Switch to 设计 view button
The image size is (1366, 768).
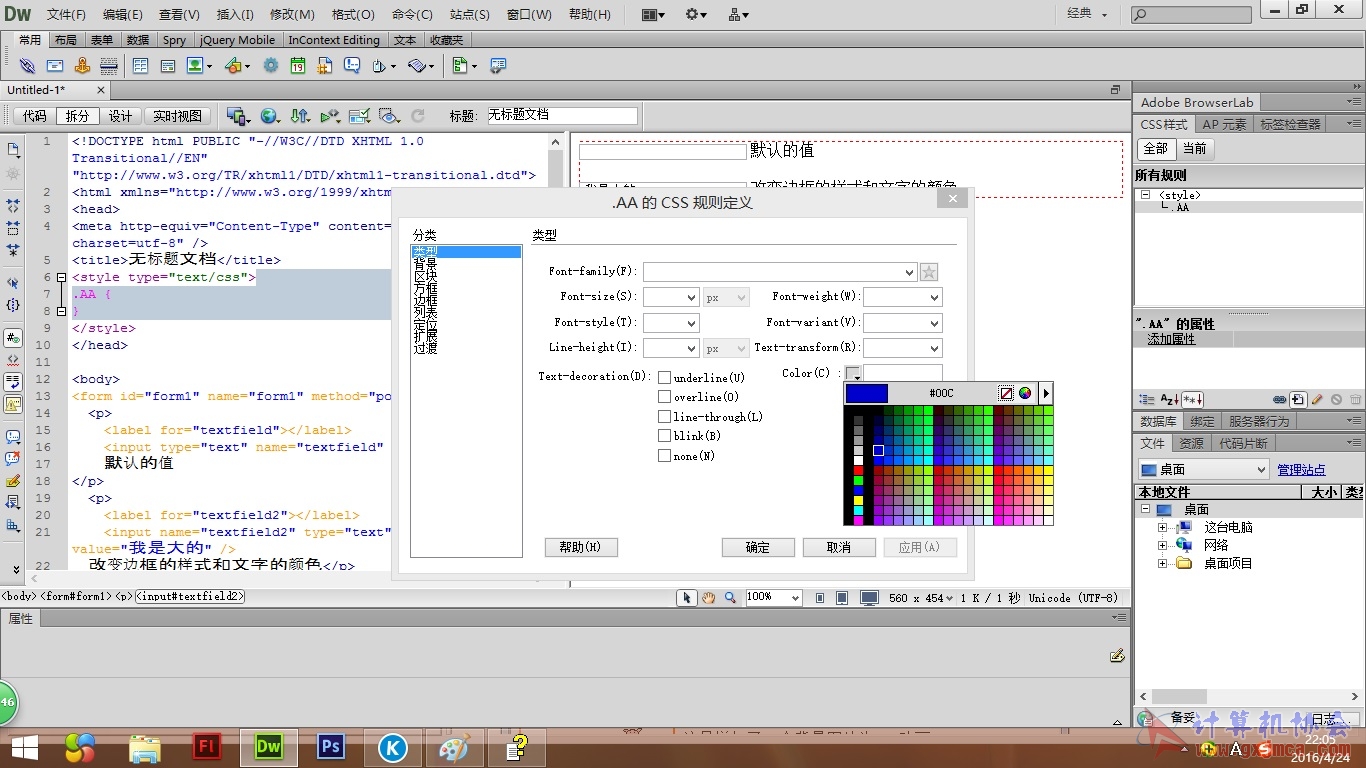point(120,116)
